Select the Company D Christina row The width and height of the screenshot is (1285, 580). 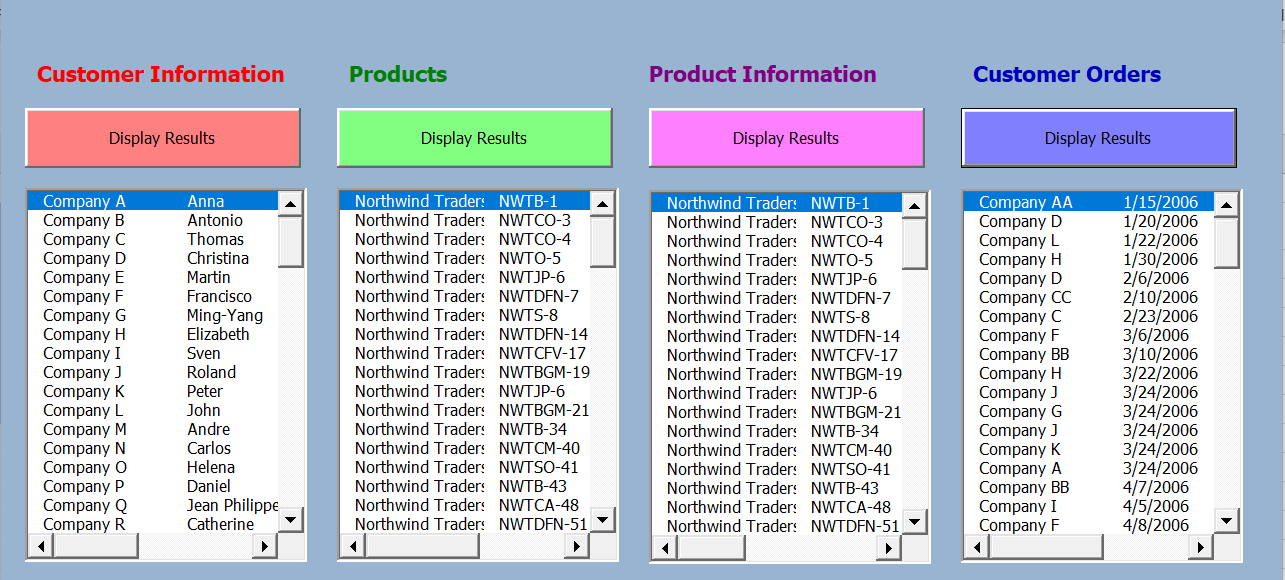point(154,258)
